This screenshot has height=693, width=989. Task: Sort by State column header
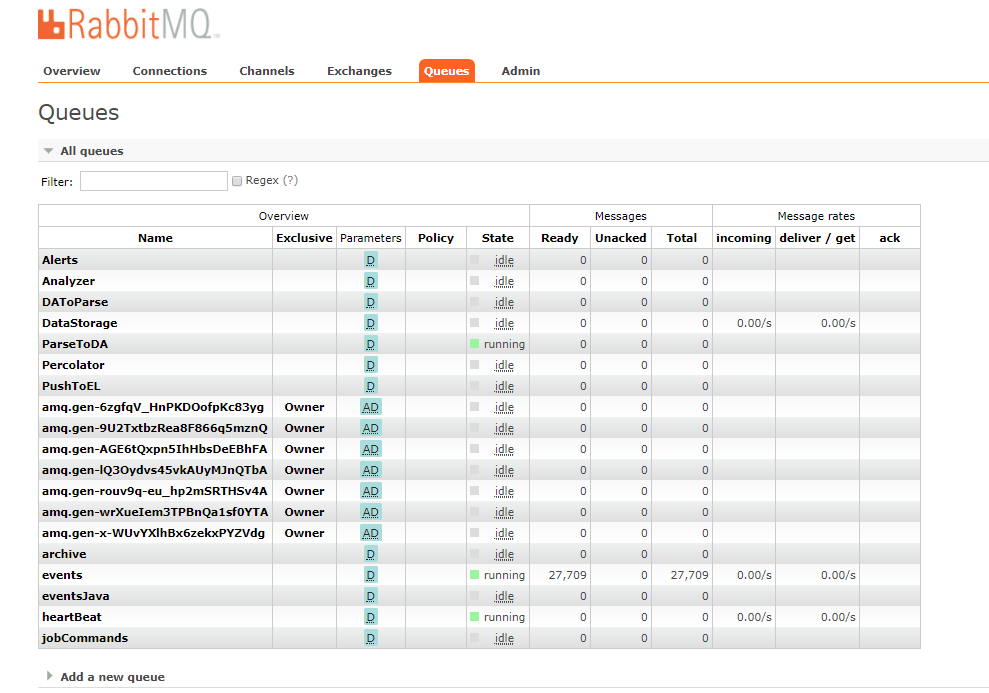498,238
